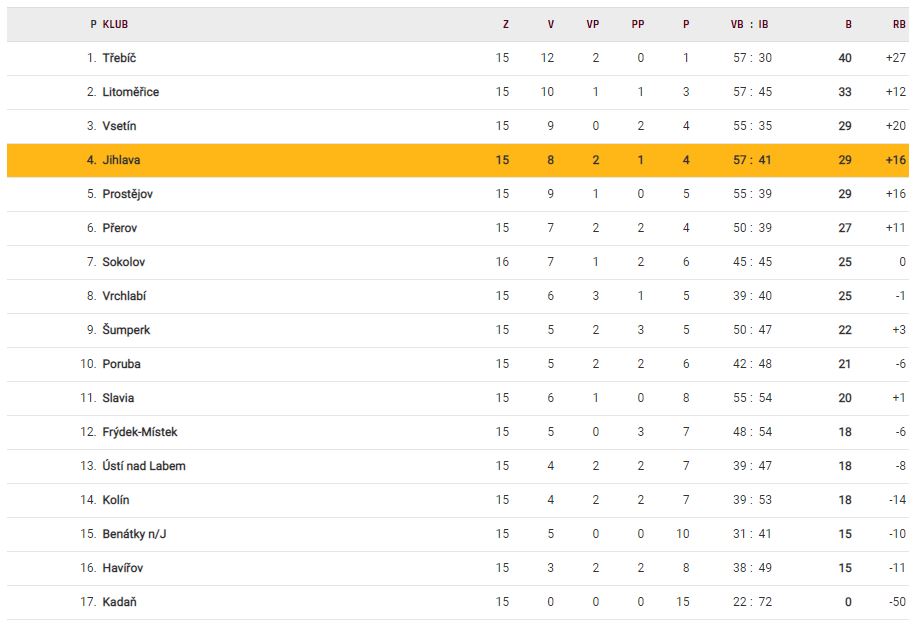The width and height of the screenshot is (922, 624).
Task: Select the Sokolov club entry
Action: tap(123, 262)
